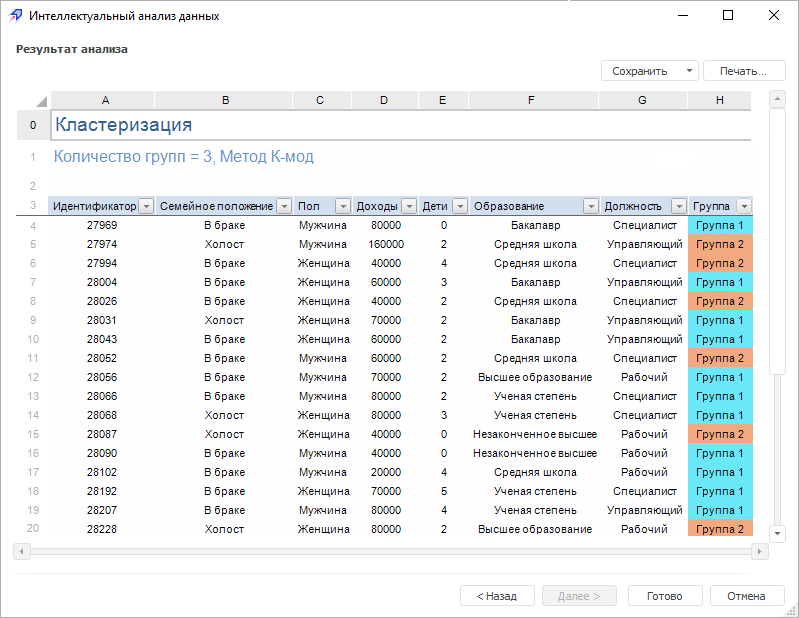Open the Группа column filter
The image size is (799, 618).
pos(743,206)
